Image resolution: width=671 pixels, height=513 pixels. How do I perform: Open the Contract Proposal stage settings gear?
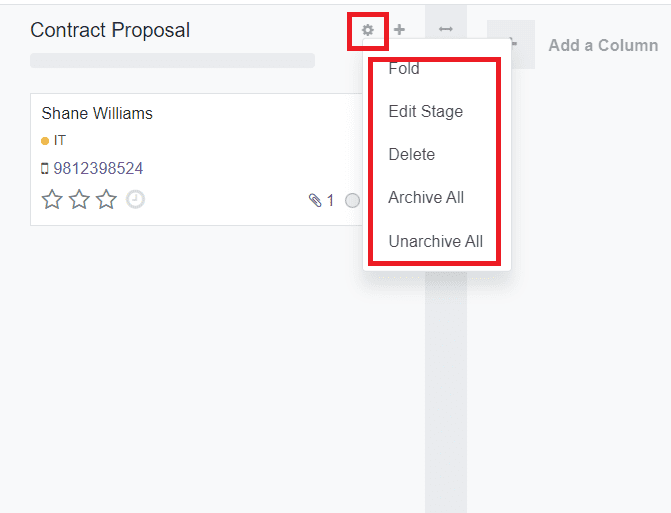pos(368,30)
